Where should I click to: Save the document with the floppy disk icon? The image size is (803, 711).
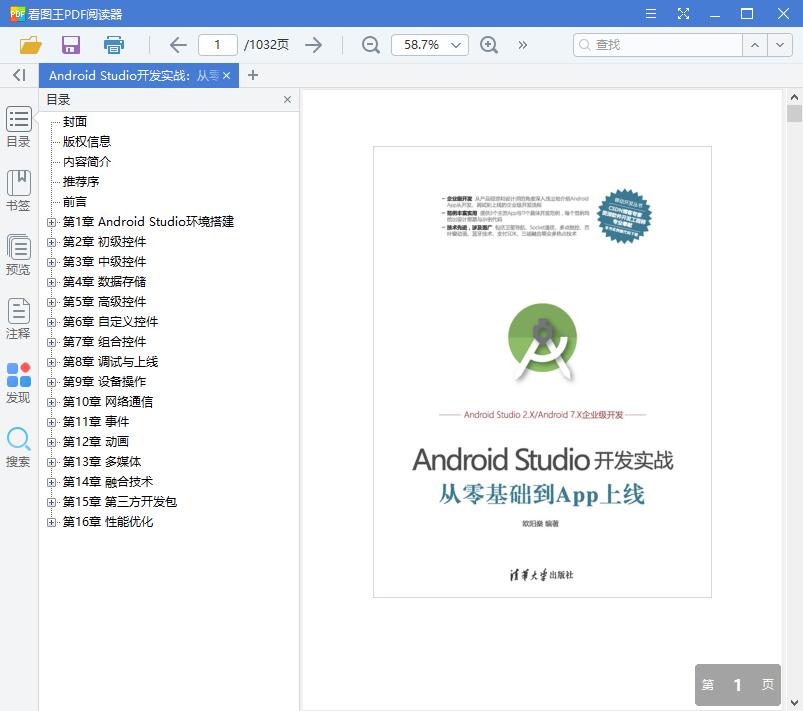tap(71, 45)
